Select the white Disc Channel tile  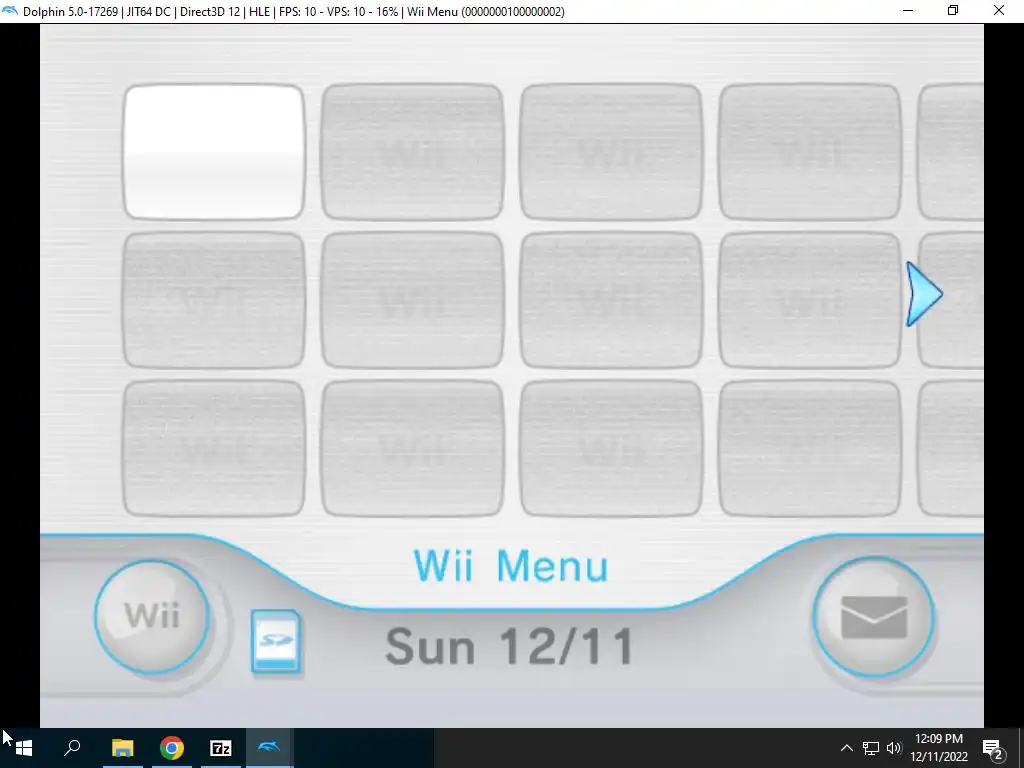[x=214, y=152]
